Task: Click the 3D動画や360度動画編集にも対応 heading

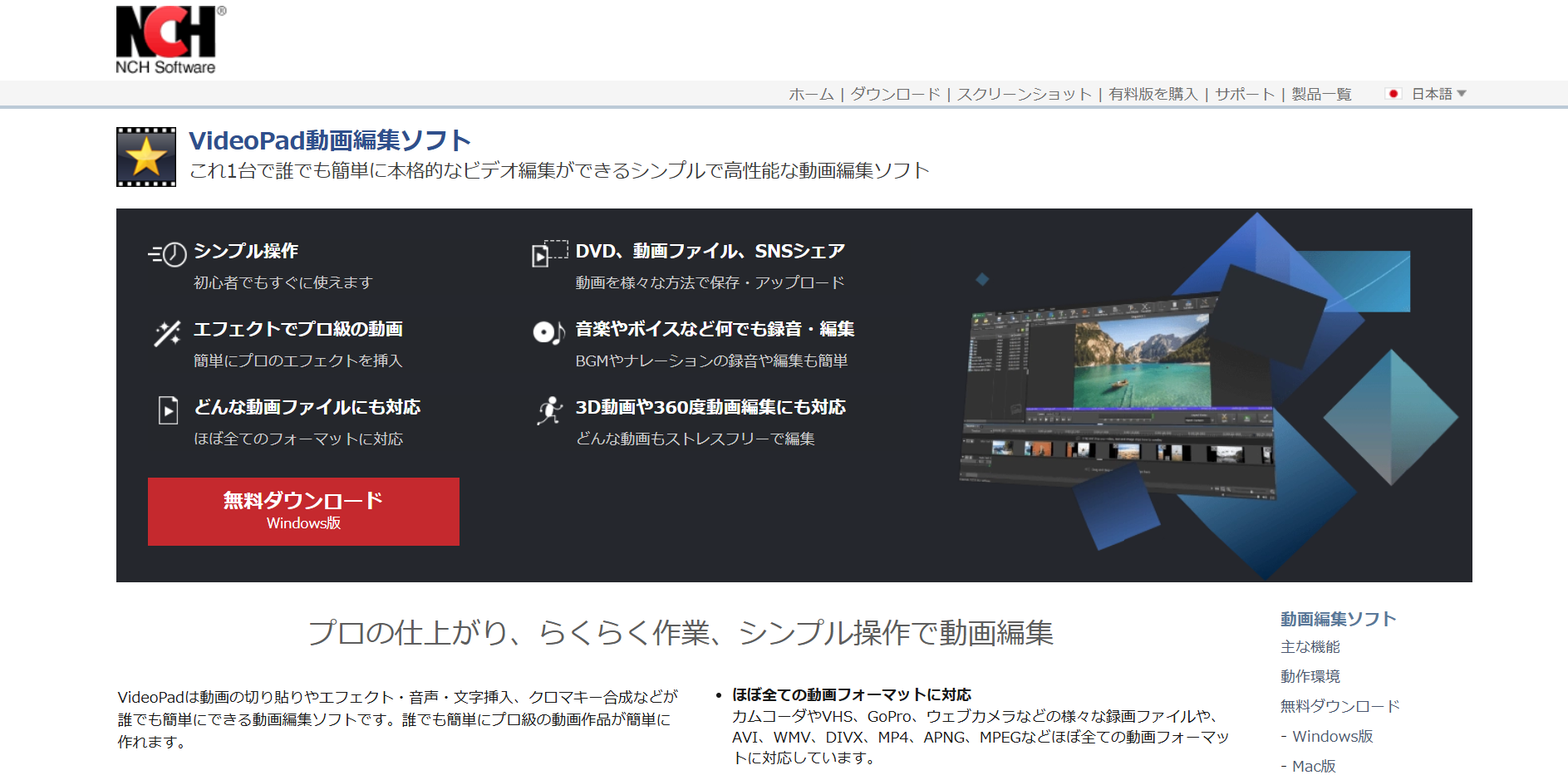Action: [x=710, y=407]
